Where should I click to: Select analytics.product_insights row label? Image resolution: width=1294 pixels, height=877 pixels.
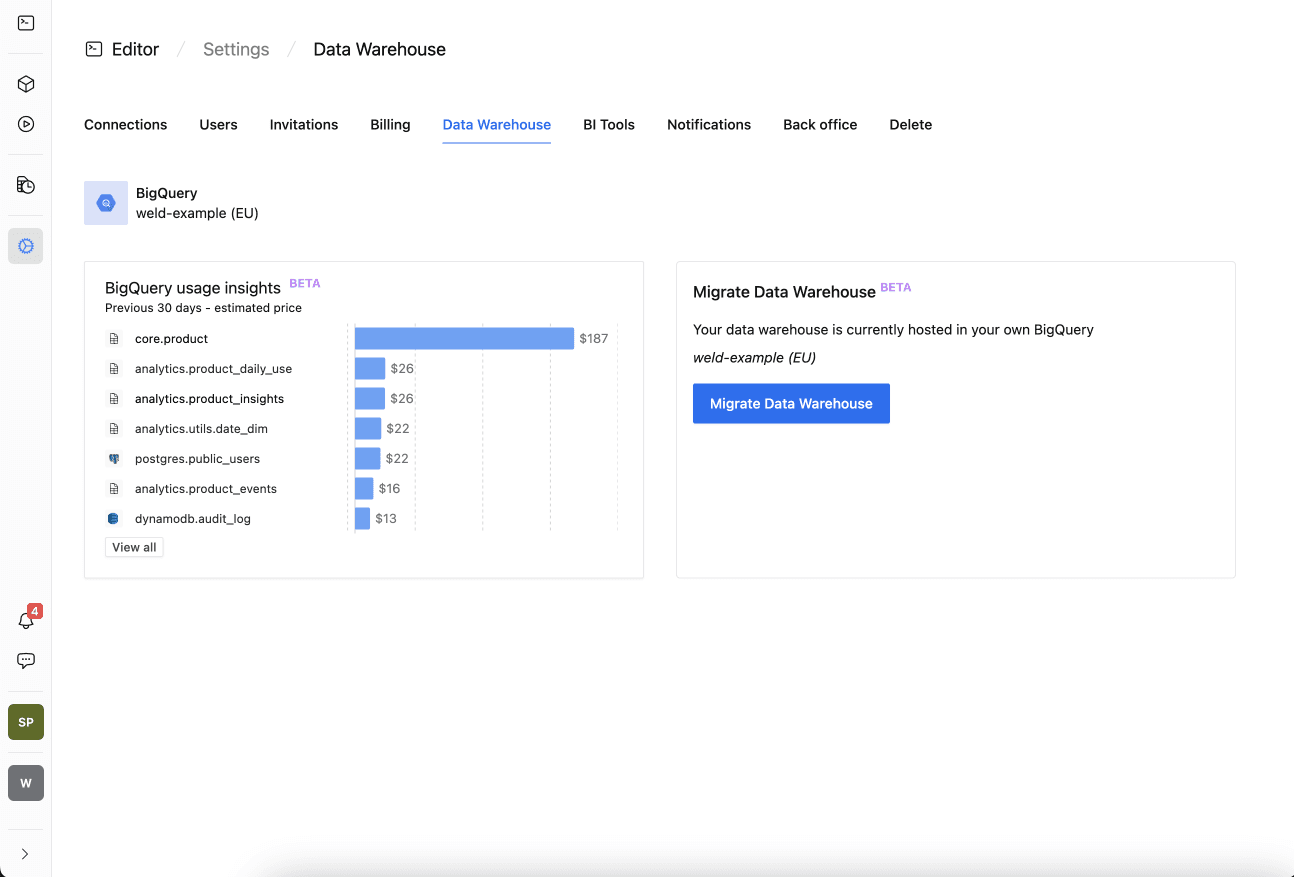tap(209, 399)
